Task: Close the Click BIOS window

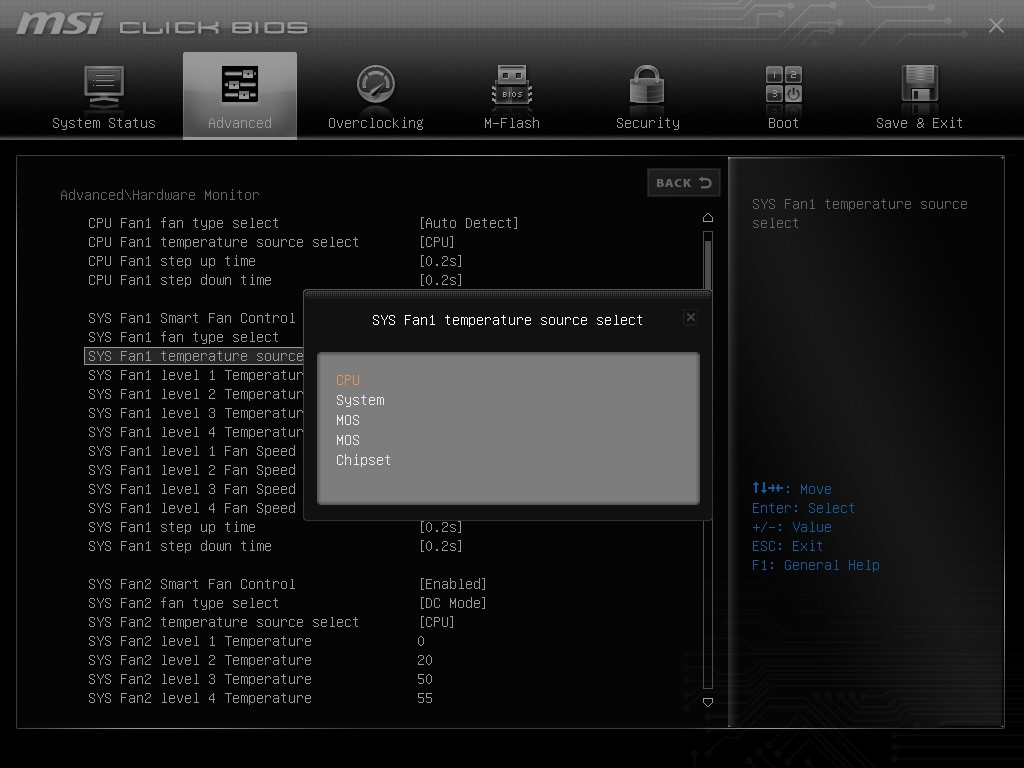Action: point(996,25)
